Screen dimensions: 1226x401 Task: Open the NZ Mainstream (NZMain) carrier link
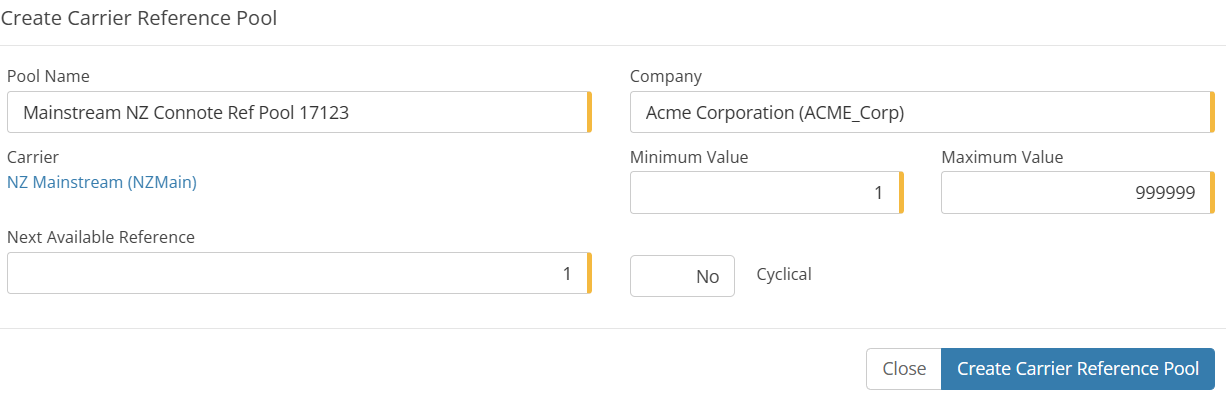pyautogui.click(x=102, y=182)
